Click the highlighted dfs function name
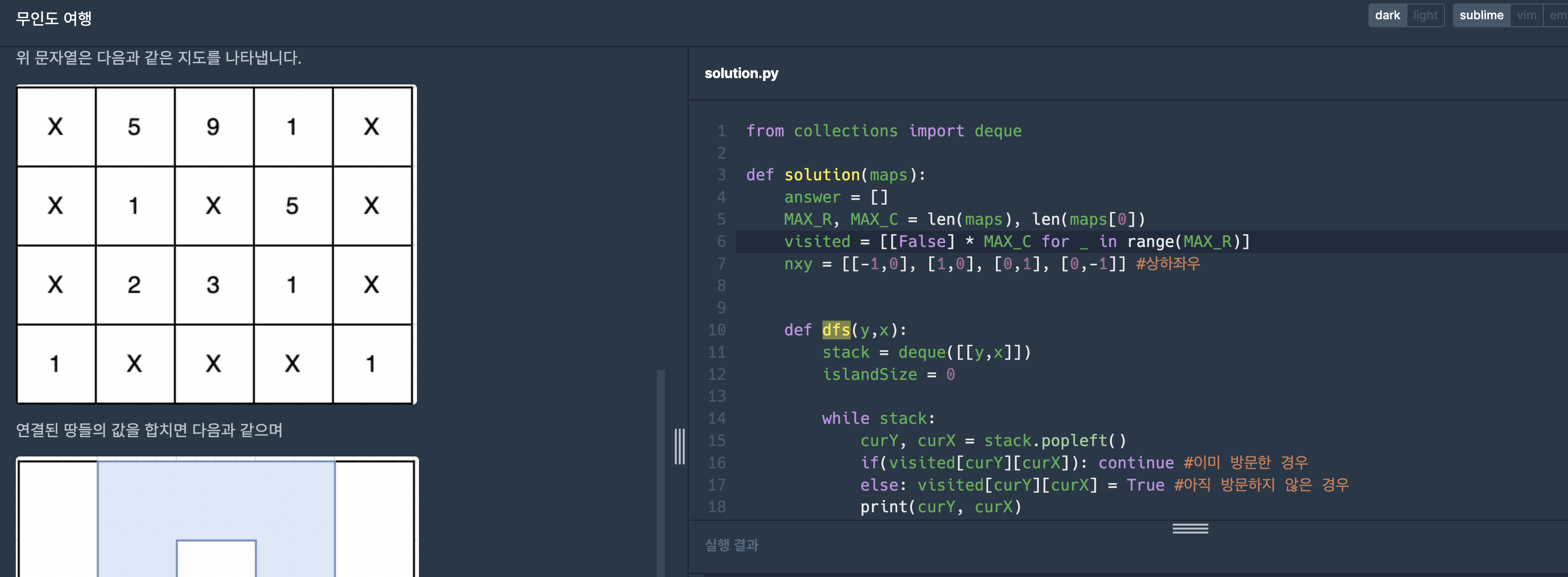Image resolution: width=1568 pixels, height=577 pixels. tap(836, 330)
